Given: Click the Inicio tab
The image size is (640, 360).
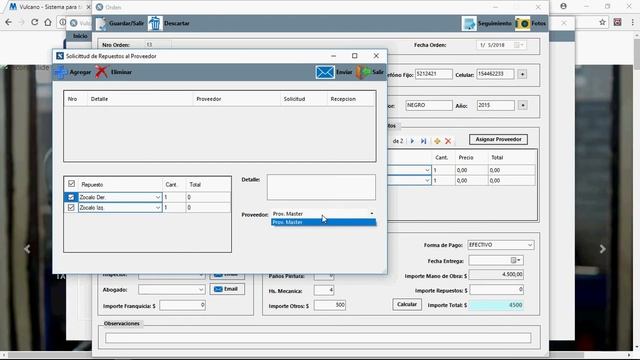Looking at the screenshot, I should pos(80,36).
